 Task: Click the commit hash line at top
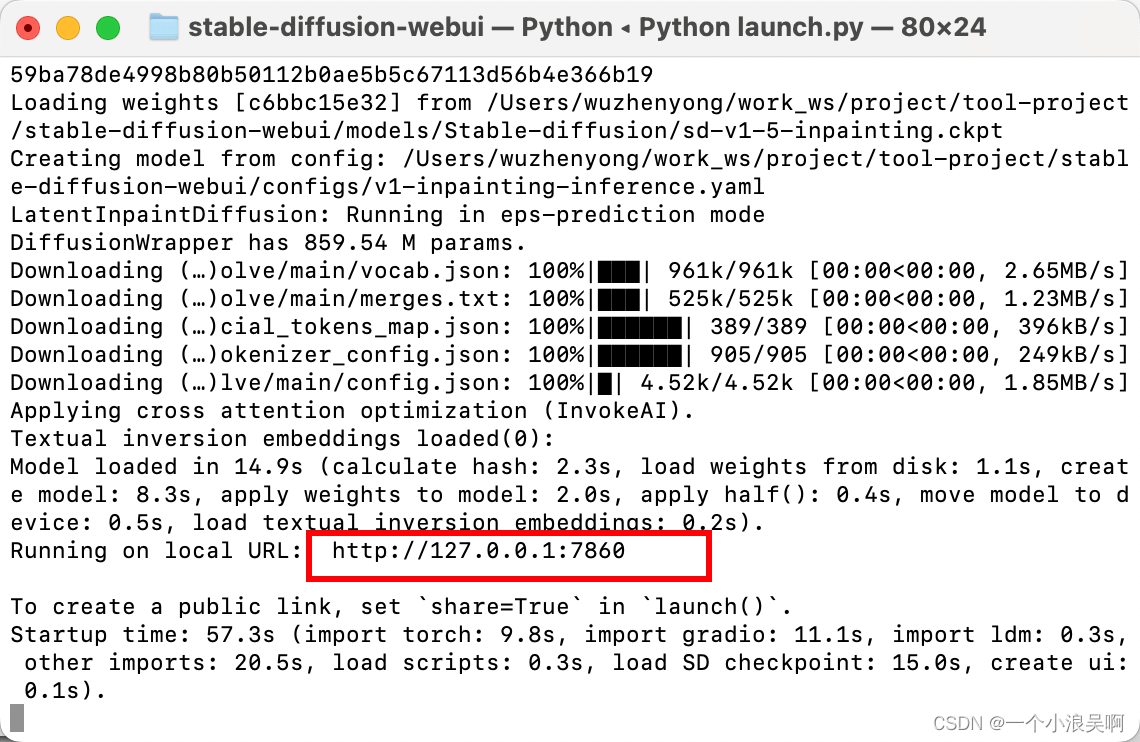point(332,75)
